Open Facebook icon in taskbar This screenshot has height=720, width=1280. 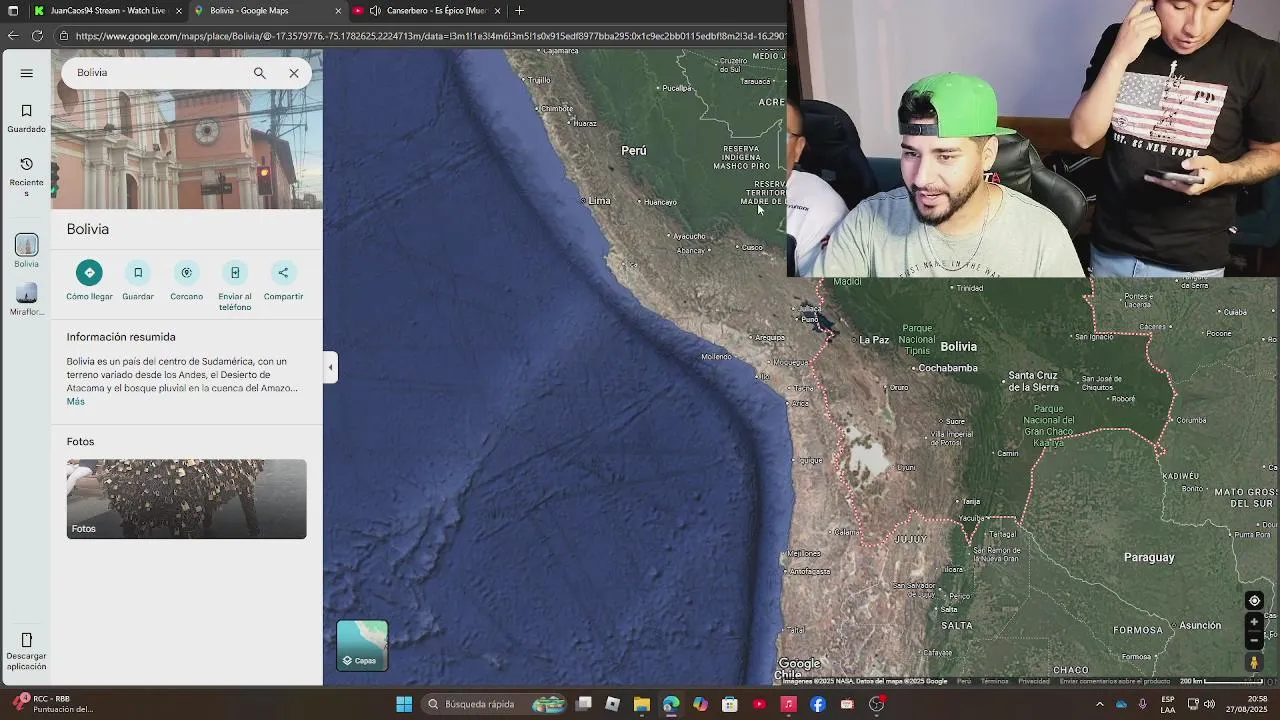coord(818,704)
